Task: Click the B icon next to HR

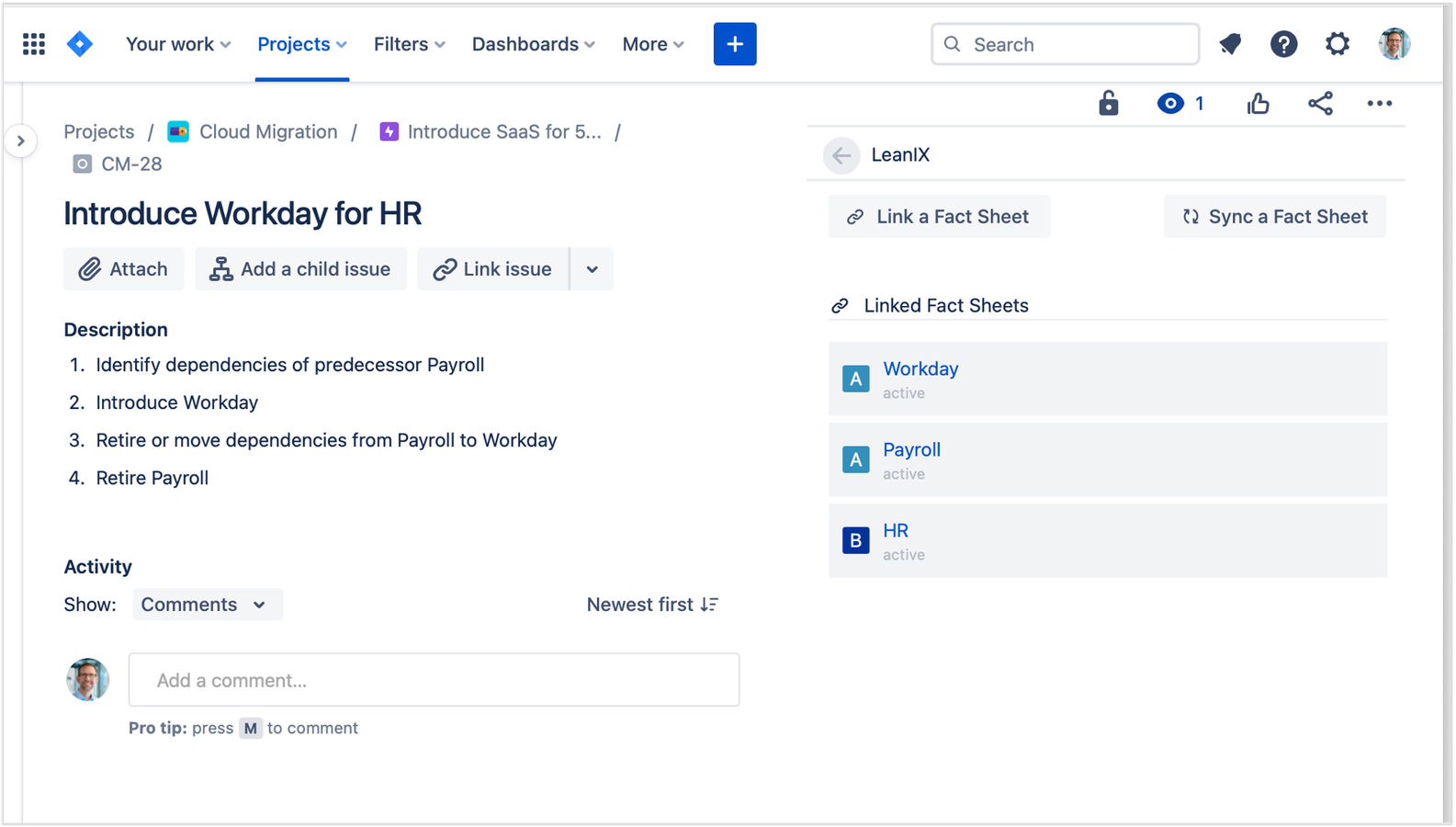Action: point(855,540)
